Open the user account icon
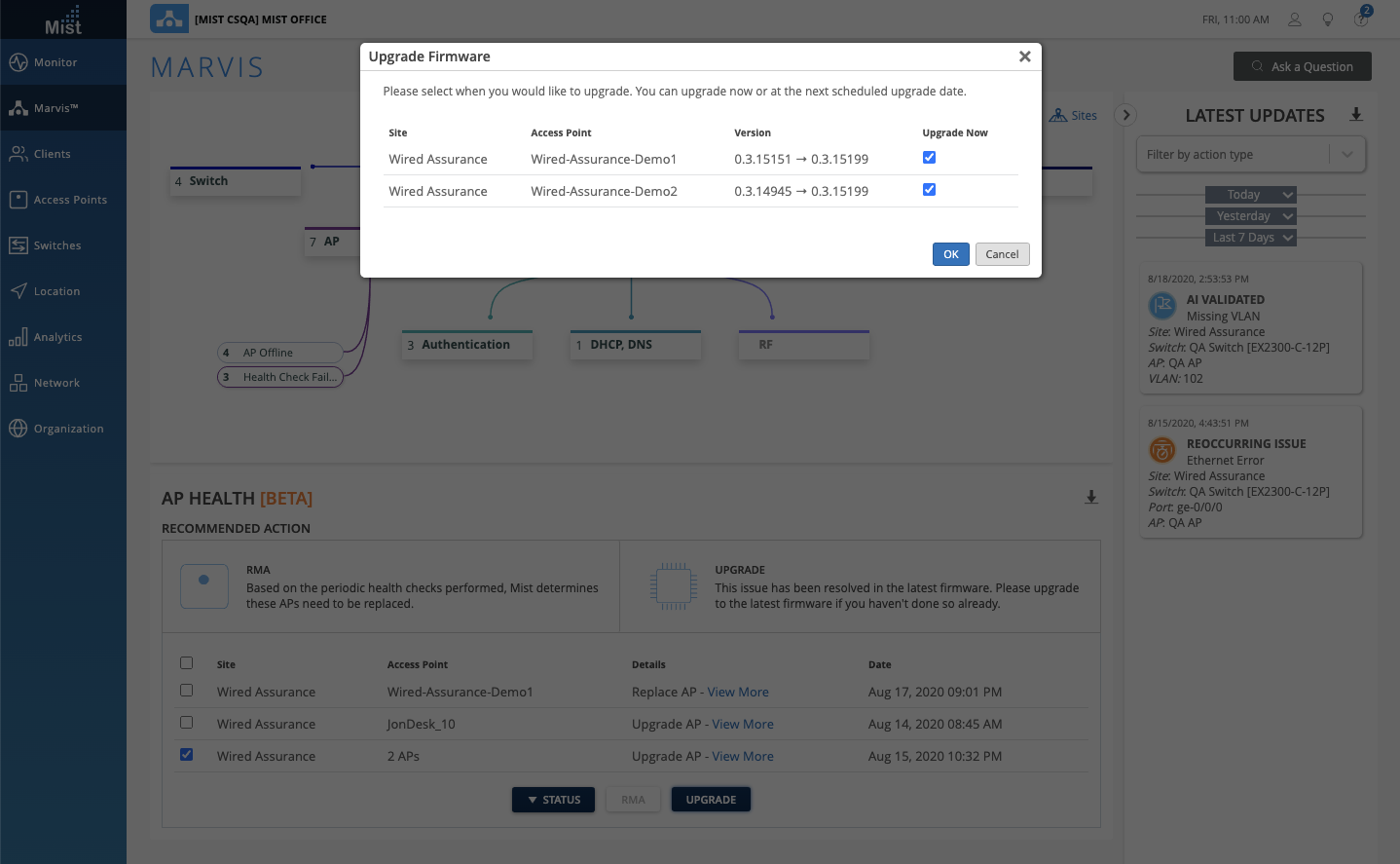1400x864 pixels. click(x=1295, y=19)
